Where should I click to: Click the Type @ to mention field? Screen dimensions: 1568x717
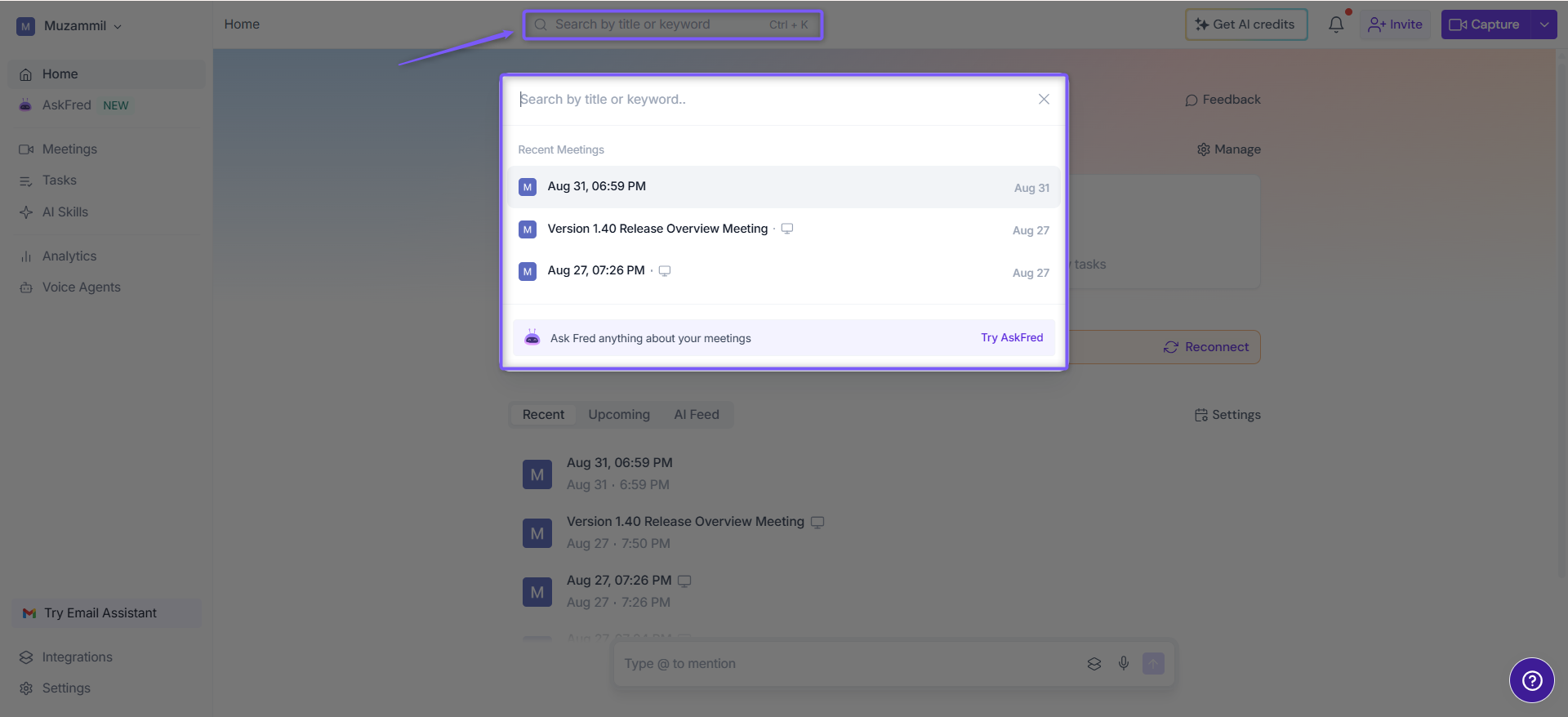point(849,664)
